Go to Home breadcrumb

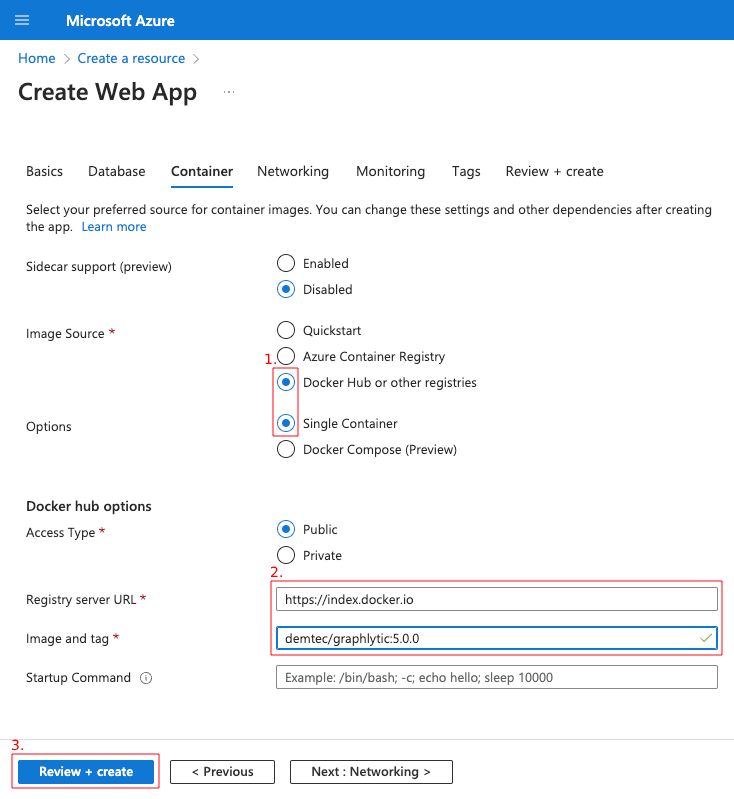37,59
